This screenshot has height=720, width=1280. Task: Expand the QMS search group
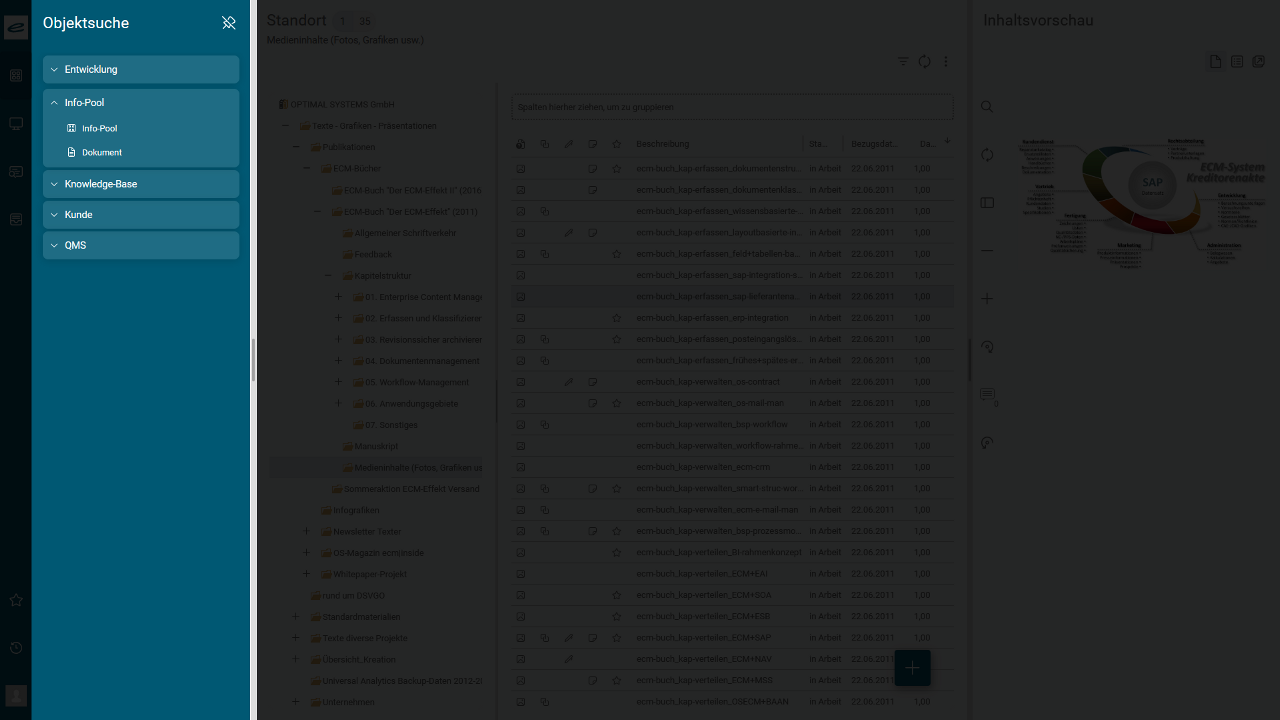click(140, 245)
